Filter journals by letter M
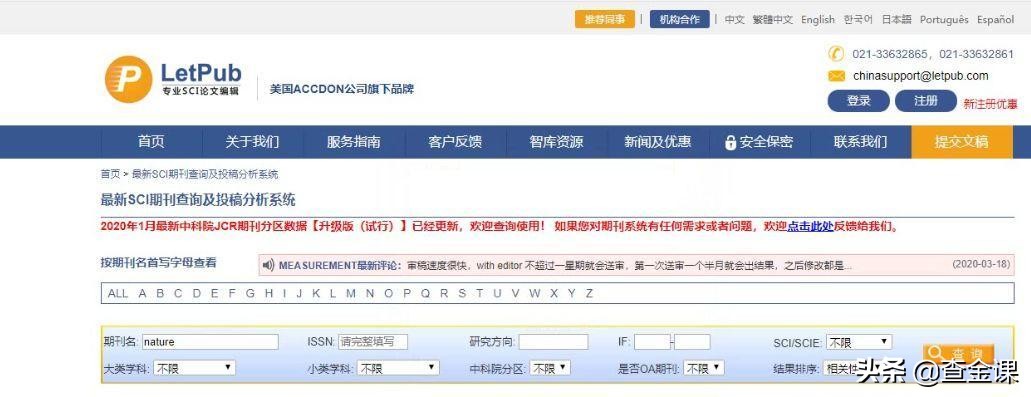This screenshot has height=397, width=1031. [x=350, y=293]
